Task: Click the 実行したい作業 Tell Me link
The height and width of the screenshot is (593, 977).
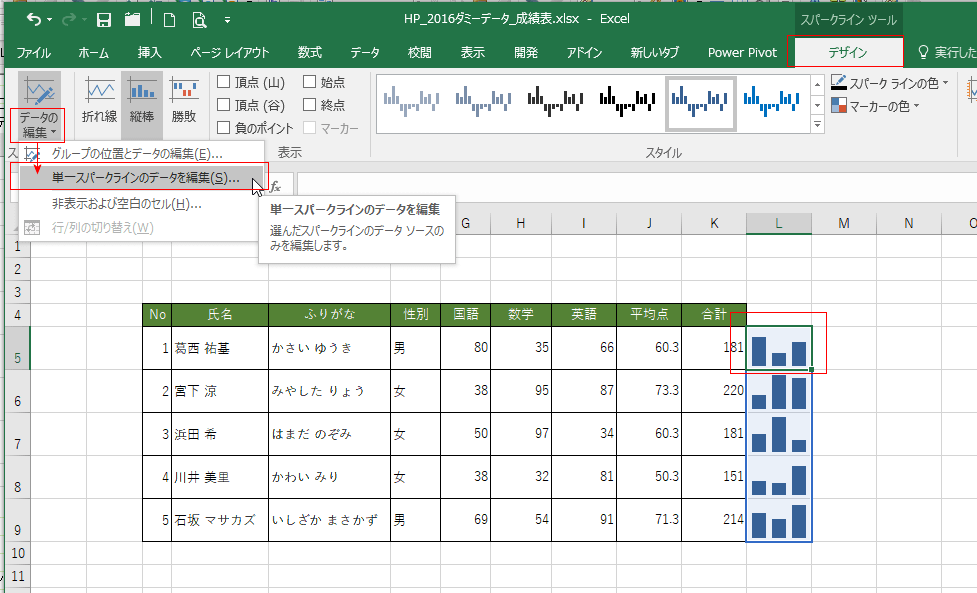Action: 950,52
